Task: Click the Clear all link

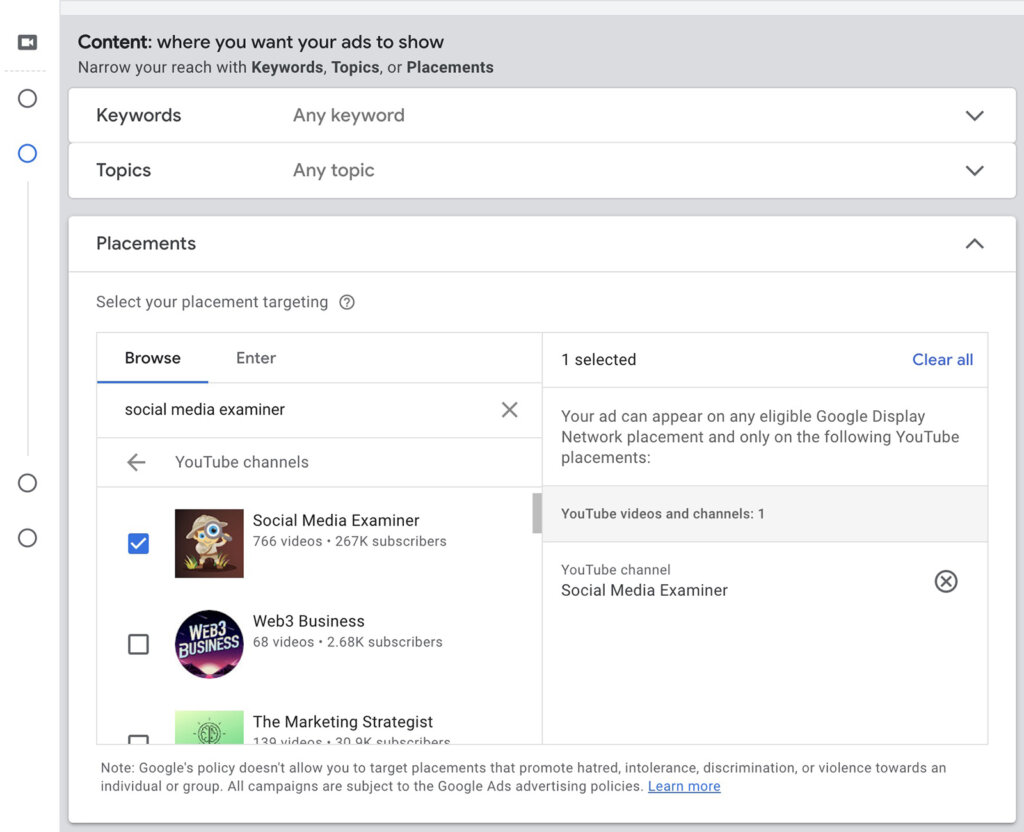Action: [x=942, y=359]
